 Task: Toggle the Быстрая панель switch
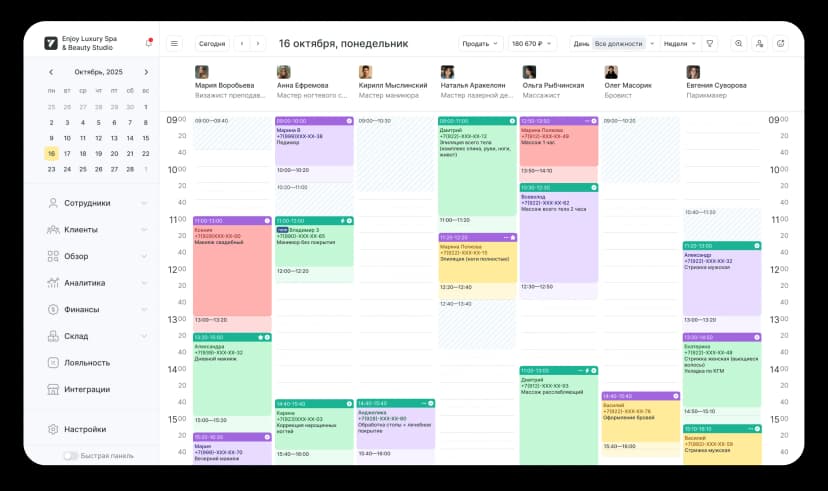(x=70, y=456)
